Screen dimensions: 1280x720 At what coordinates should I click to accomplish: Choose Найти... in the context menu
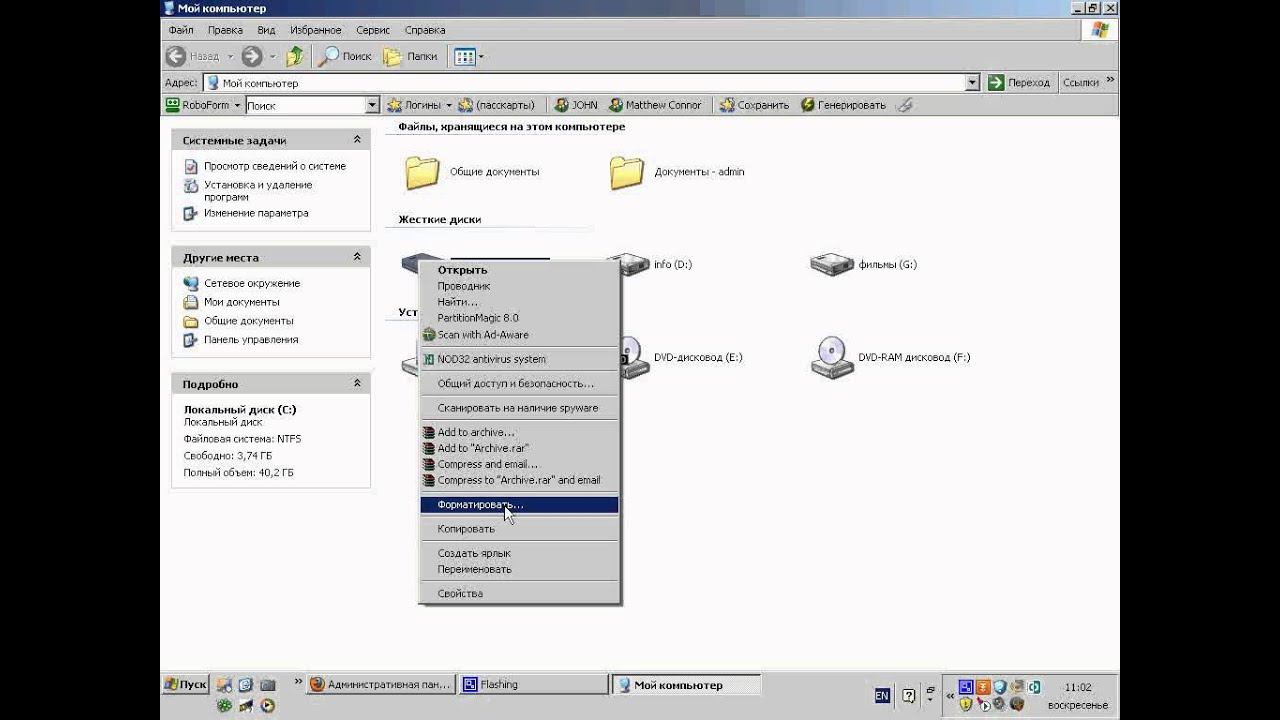pos(520,302)
